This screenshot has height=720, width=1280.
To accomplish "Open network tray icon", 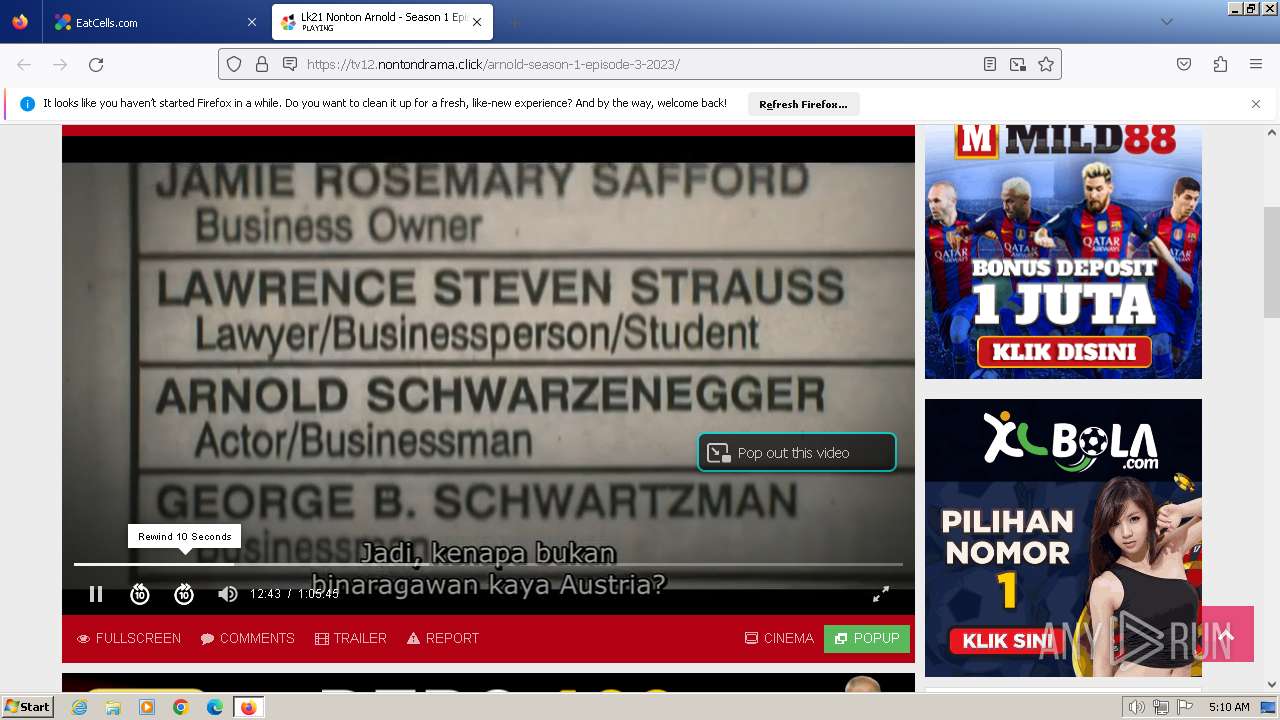I will (1161, 707).
